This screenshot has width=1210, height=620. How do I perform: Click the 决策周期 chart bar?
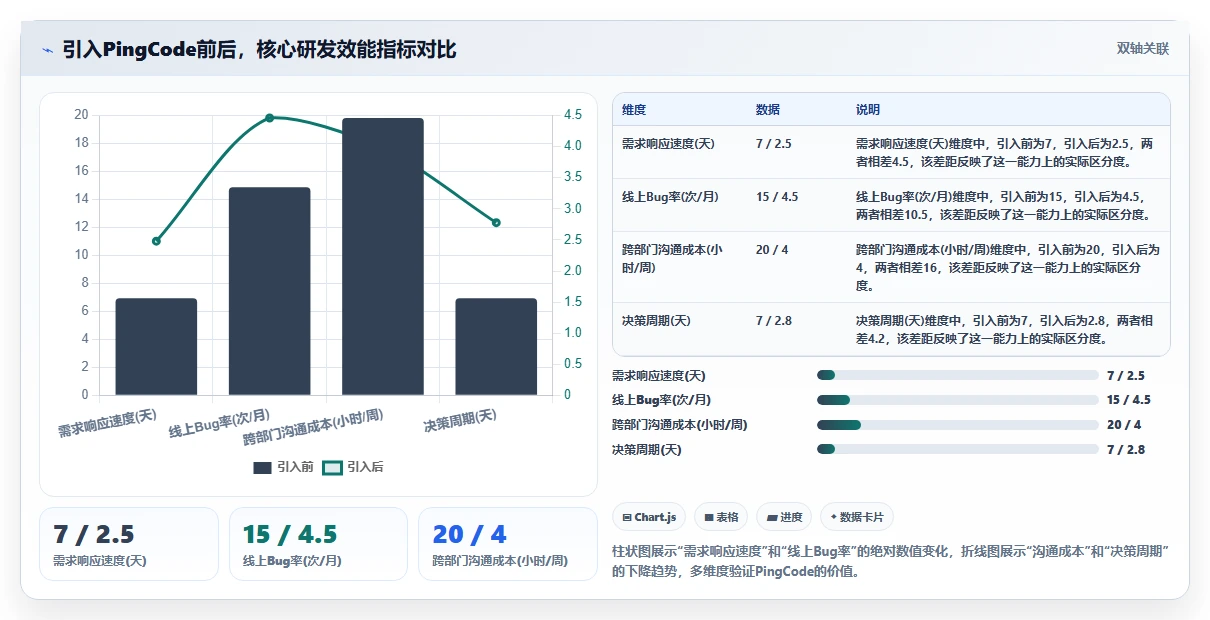496,346
